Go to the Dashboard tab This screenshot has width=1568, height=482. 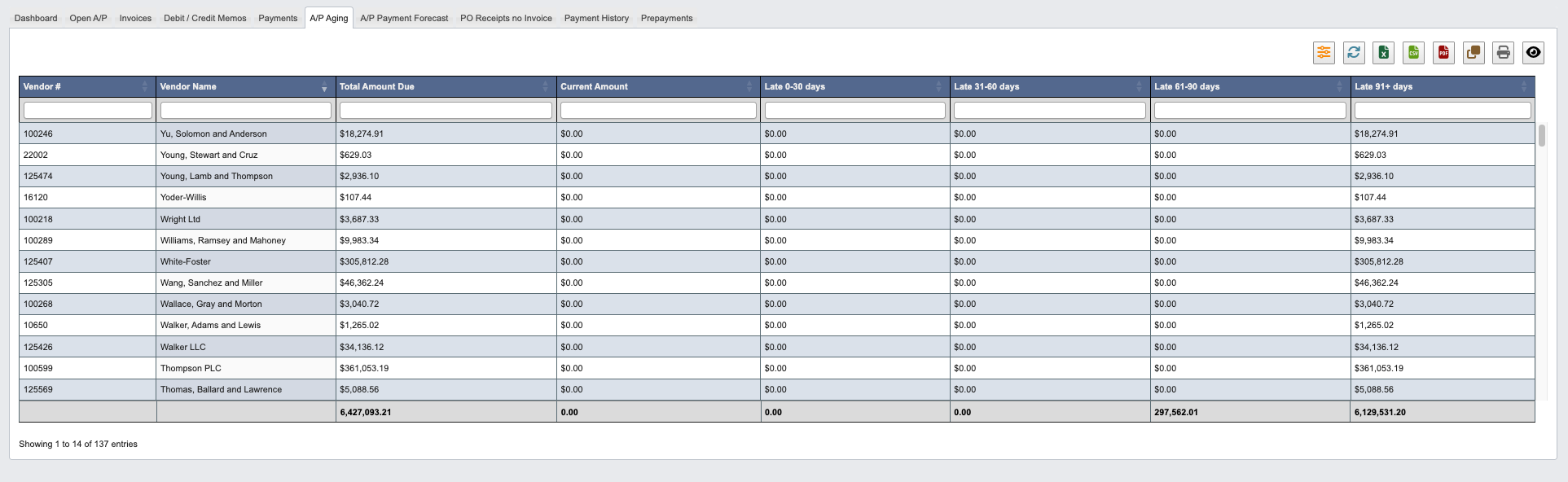coord(36,18)
